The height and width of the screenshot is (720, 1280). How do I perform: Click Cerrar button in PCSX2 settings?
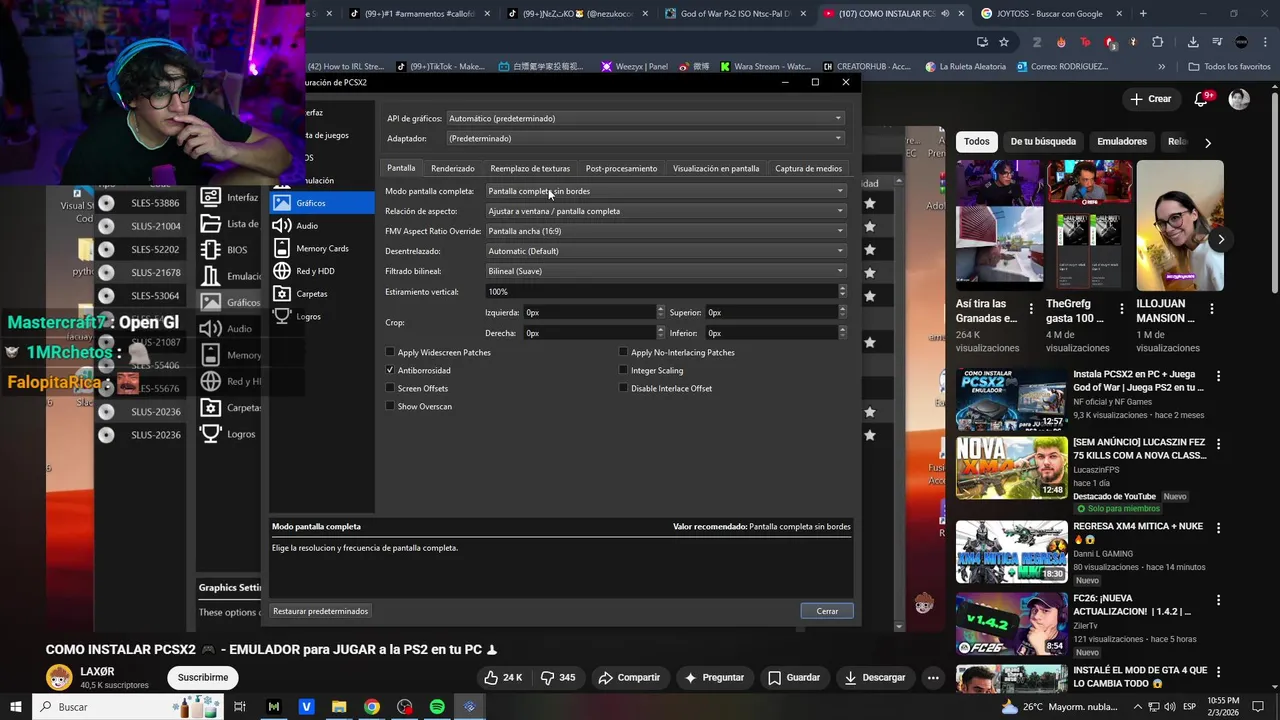tap(827, 611)
